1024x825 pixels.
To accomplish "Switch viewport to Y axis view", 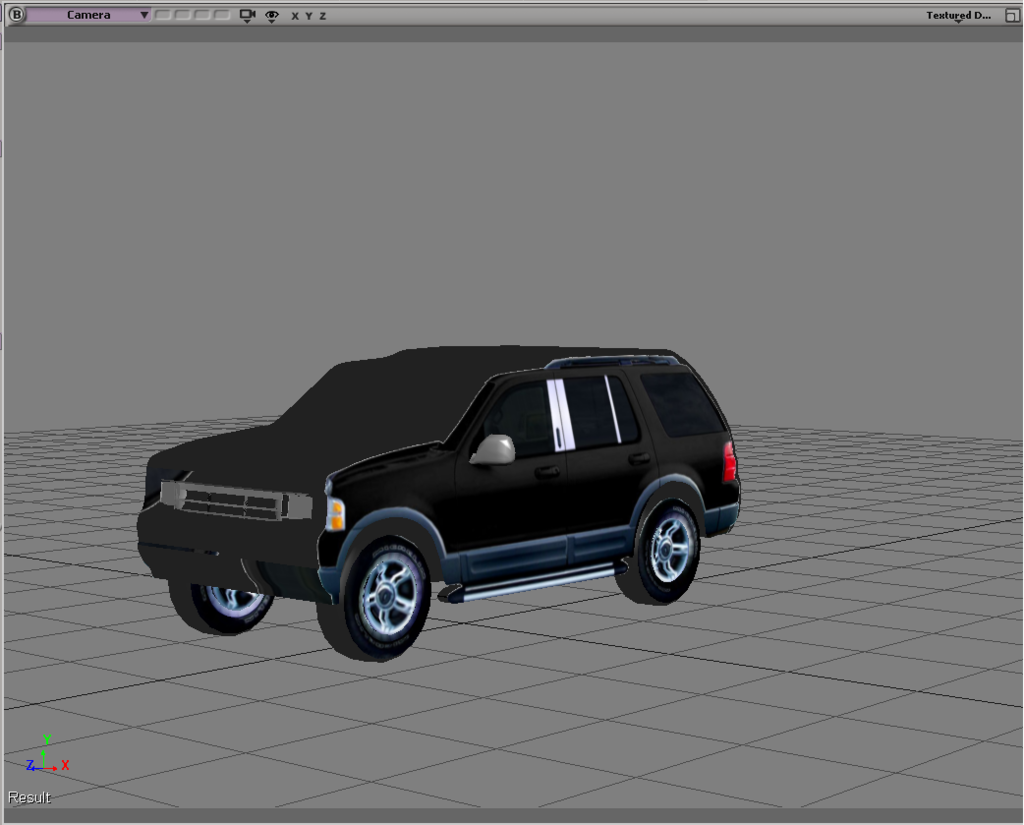I will click(x=309, y=16).
